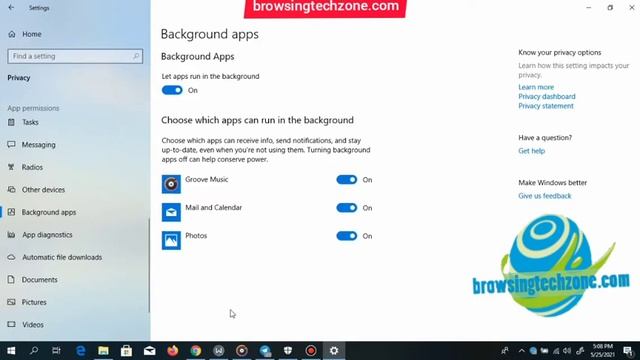640x360 pixels.
Task: Click the Get help link
Action: tap(531, 151)
